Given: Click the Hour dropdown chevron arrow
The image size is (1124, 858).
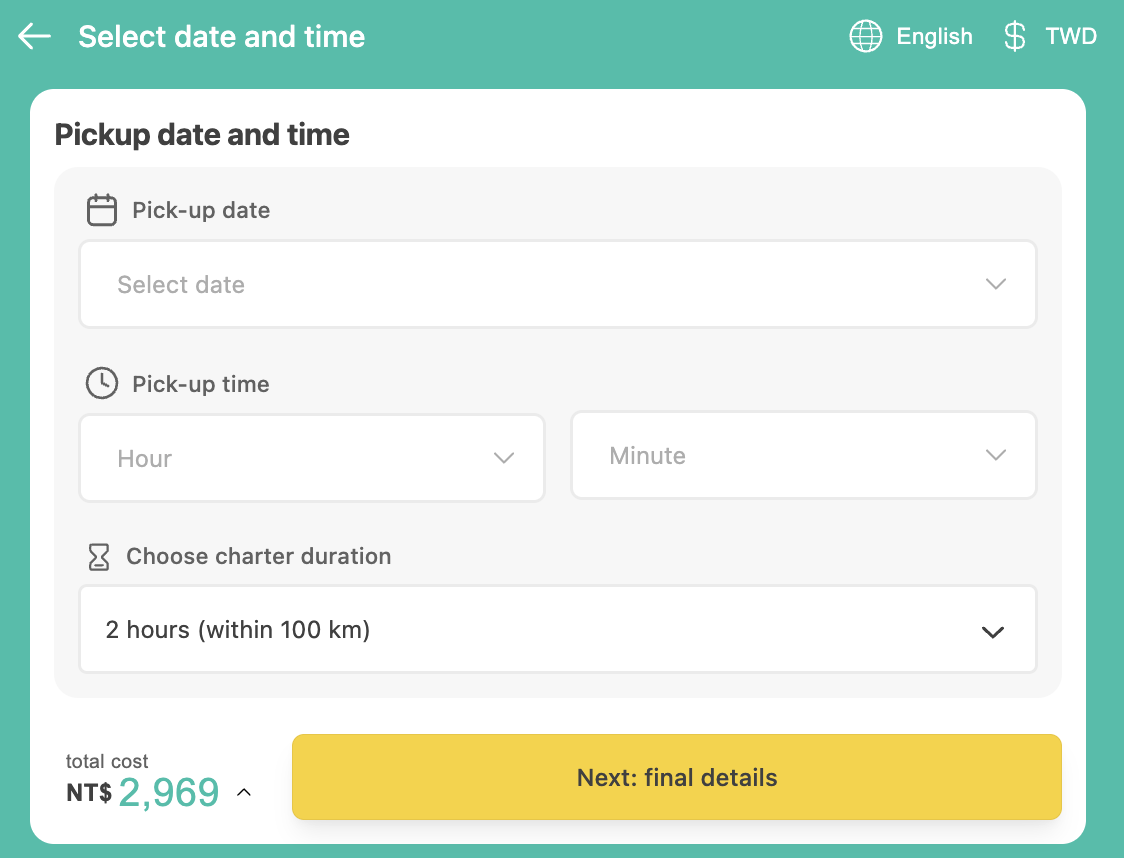Looking at the screenshot, I should point(504,458).
